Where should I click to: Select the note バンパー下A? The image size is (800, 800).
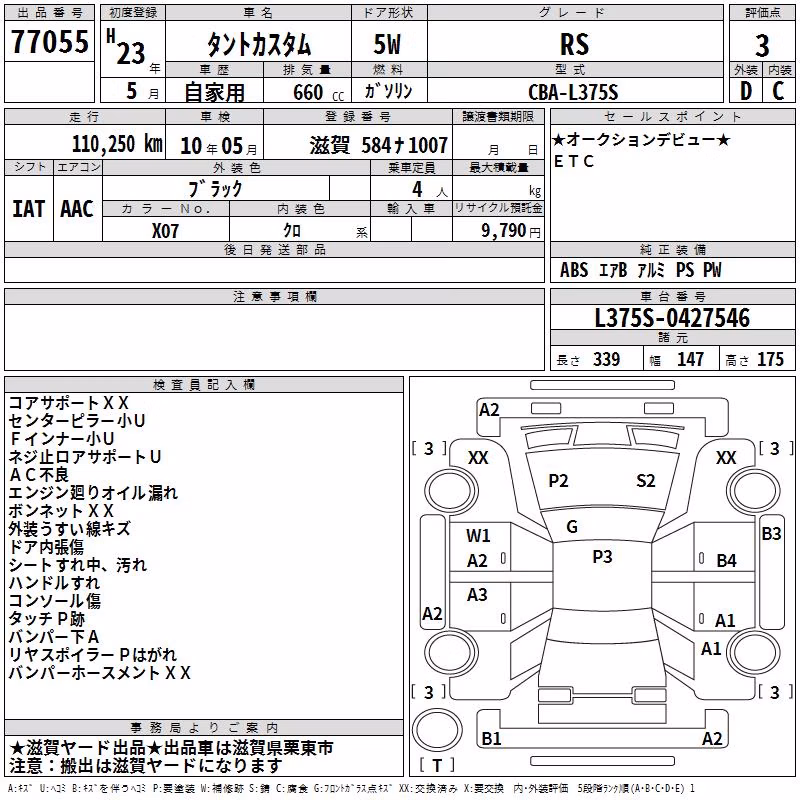[54, 637]
